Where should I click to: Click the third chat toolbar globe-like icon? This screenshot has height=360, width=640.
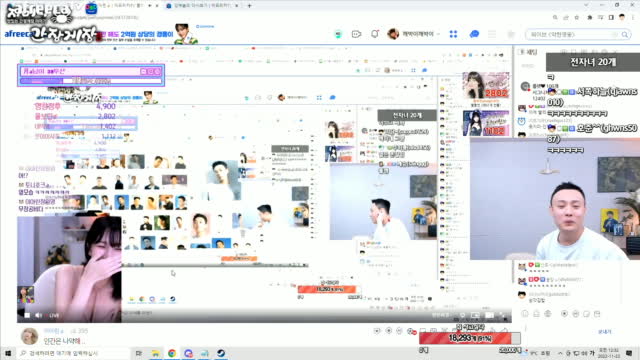coord(548,313)
